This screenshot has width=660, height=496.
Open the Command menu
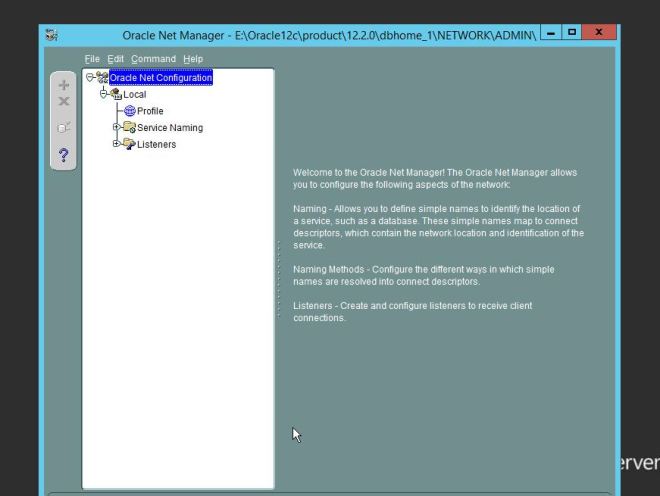(152, 59)
